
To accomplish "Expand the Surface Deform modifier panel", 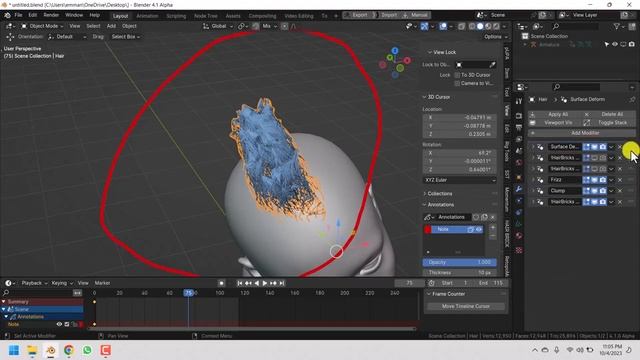I will [x=533, y=147].
